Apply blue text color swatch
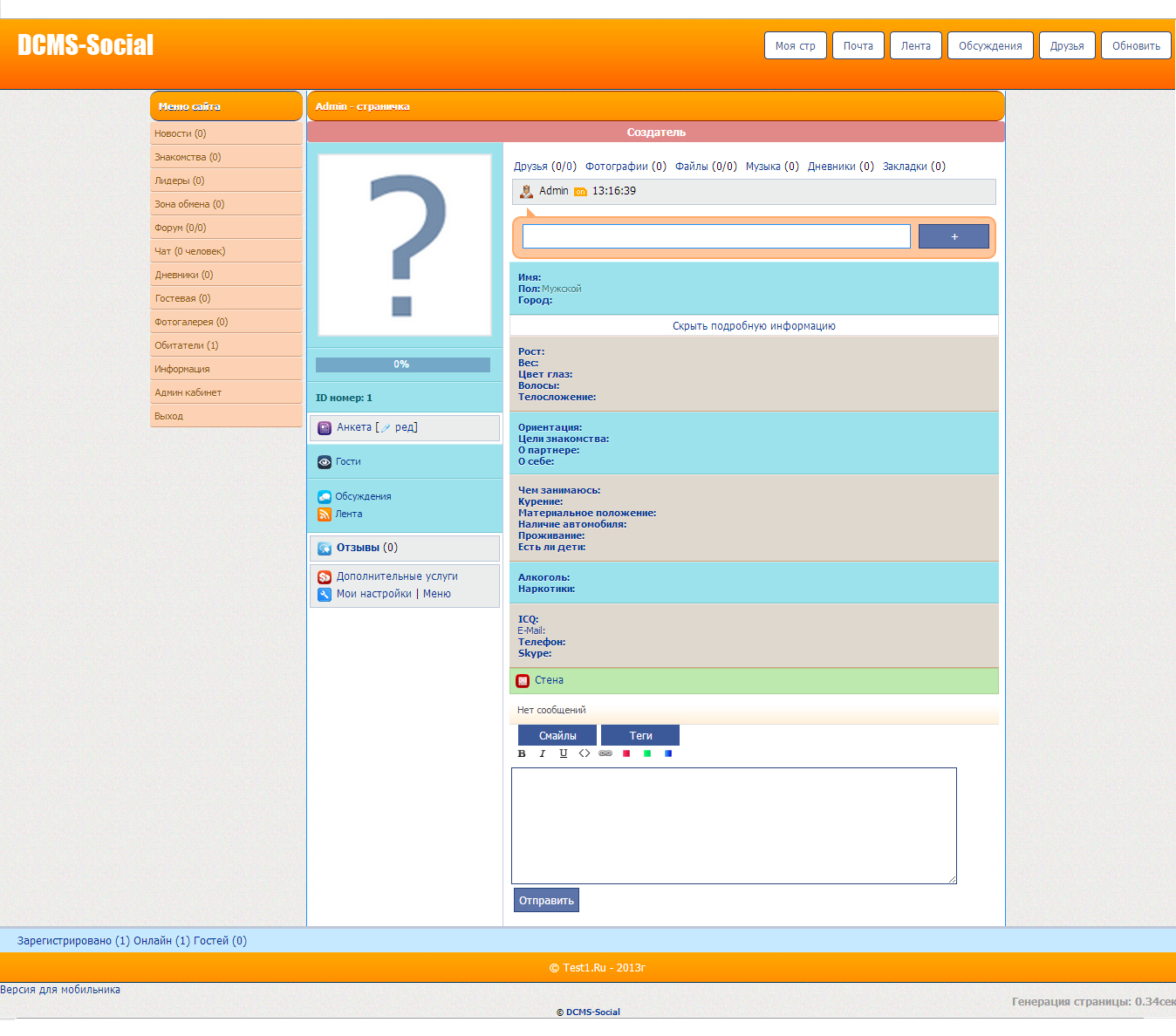The width and height of the screenshot is (1176, 1036). (668, 753)
